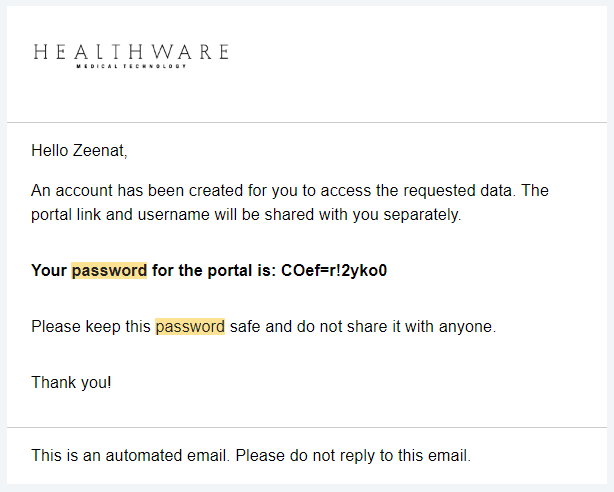Click the "Thank you!" closing line
The image size is (614, 492).
coord(71,382)
